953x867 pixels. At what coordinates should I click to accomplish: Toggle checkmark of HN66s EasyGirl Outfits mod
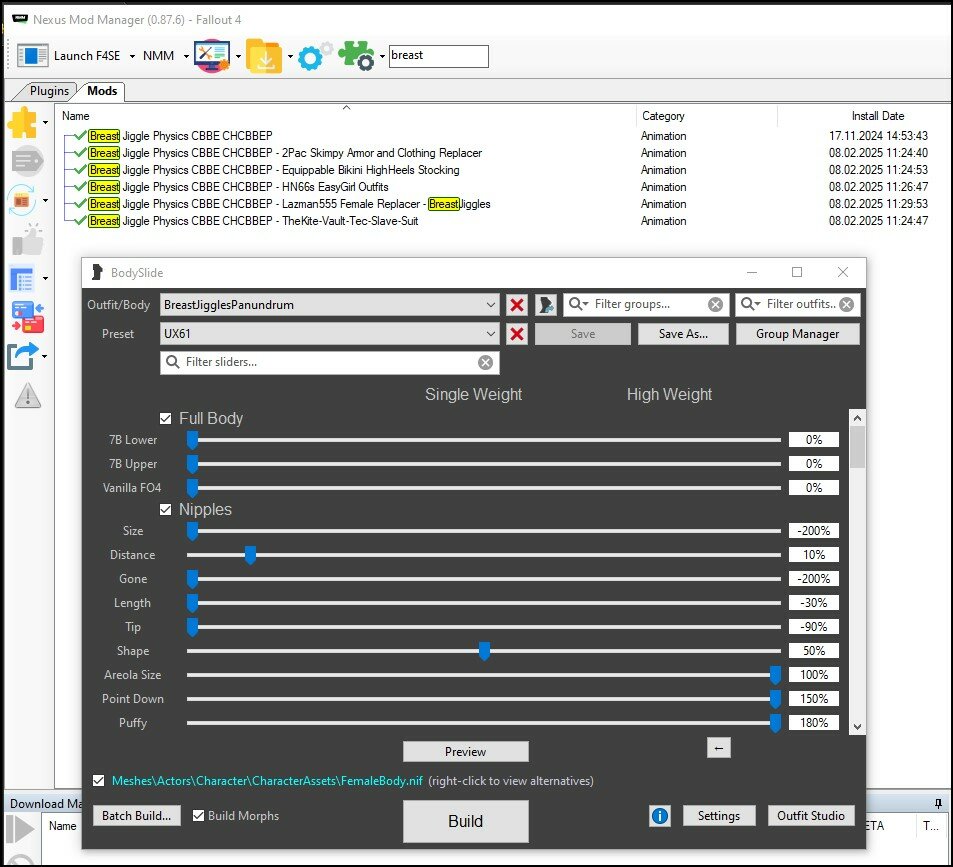80,187
